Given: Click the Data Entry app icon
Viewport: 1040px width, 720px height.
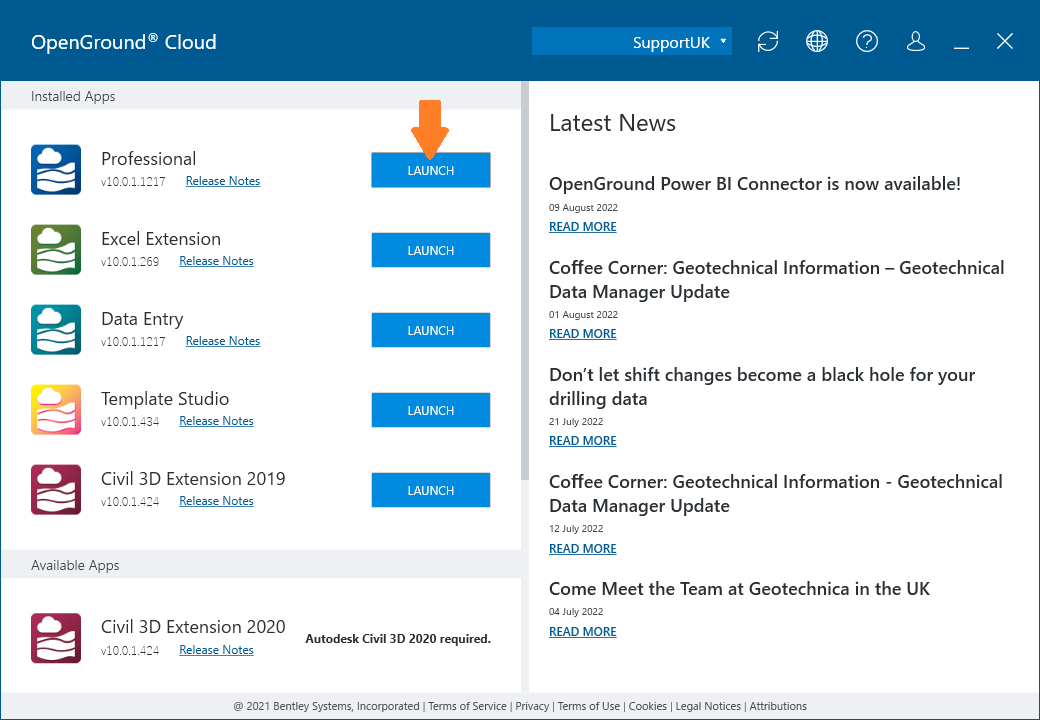Looking at the screenshot, I should [x=56, y=330].
